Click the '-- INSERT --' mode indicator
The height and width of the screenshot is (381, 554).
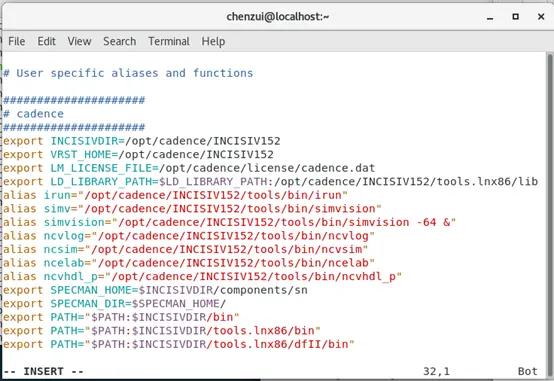44,371
